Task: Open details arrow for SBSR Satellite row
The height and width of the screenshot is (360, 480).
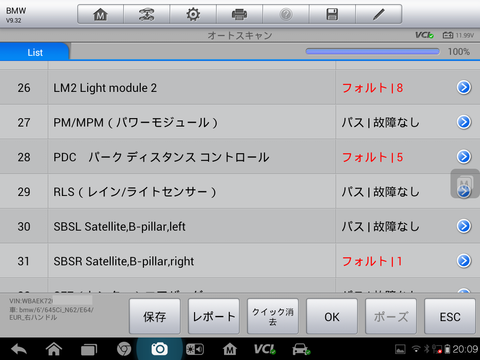Action: coord(464,261)
